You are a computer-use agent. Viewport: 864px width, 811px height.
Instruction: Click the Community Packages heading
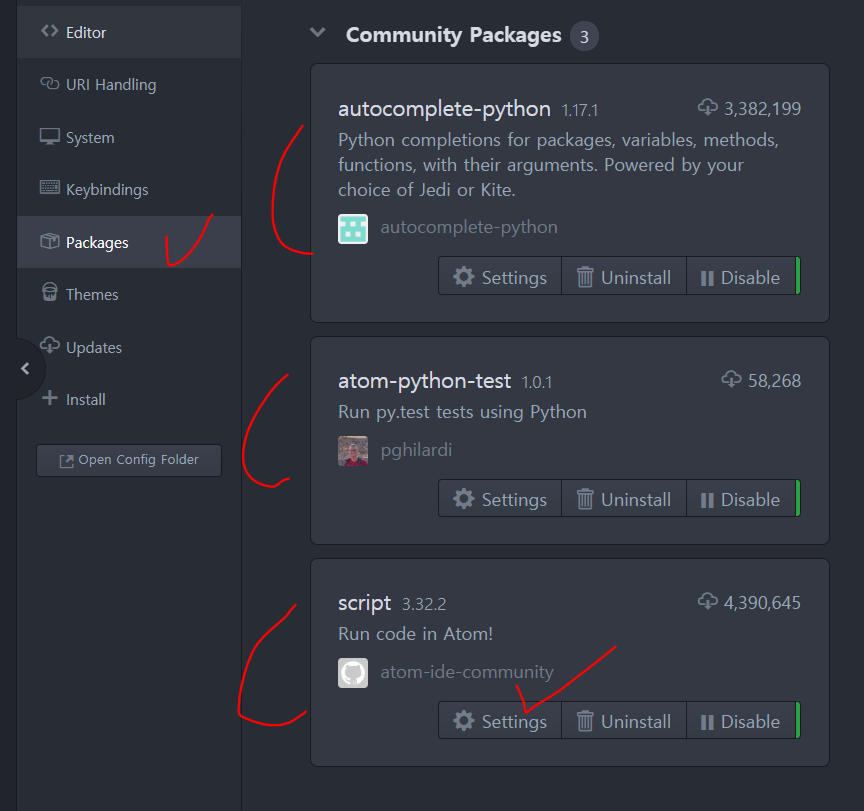(453, 35)
